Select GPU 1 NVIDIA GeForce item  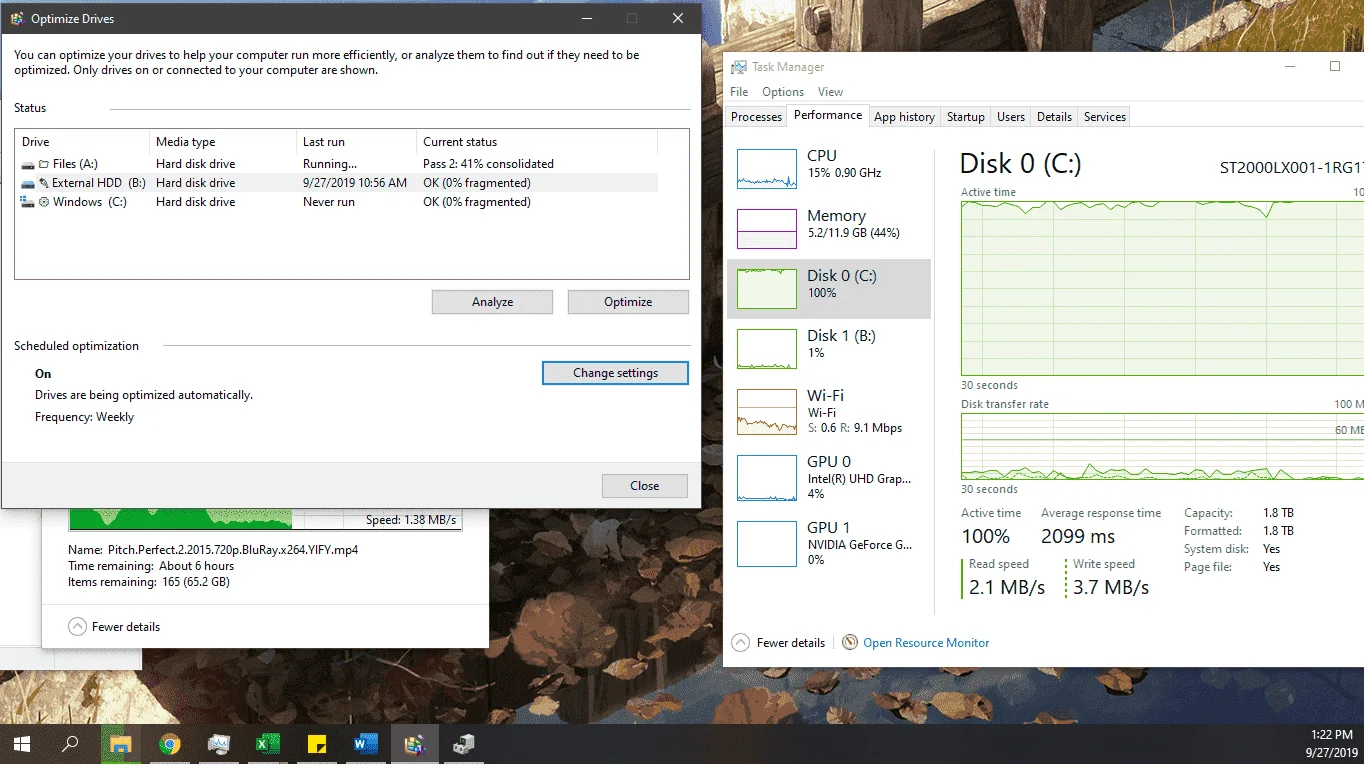[829, 543]
